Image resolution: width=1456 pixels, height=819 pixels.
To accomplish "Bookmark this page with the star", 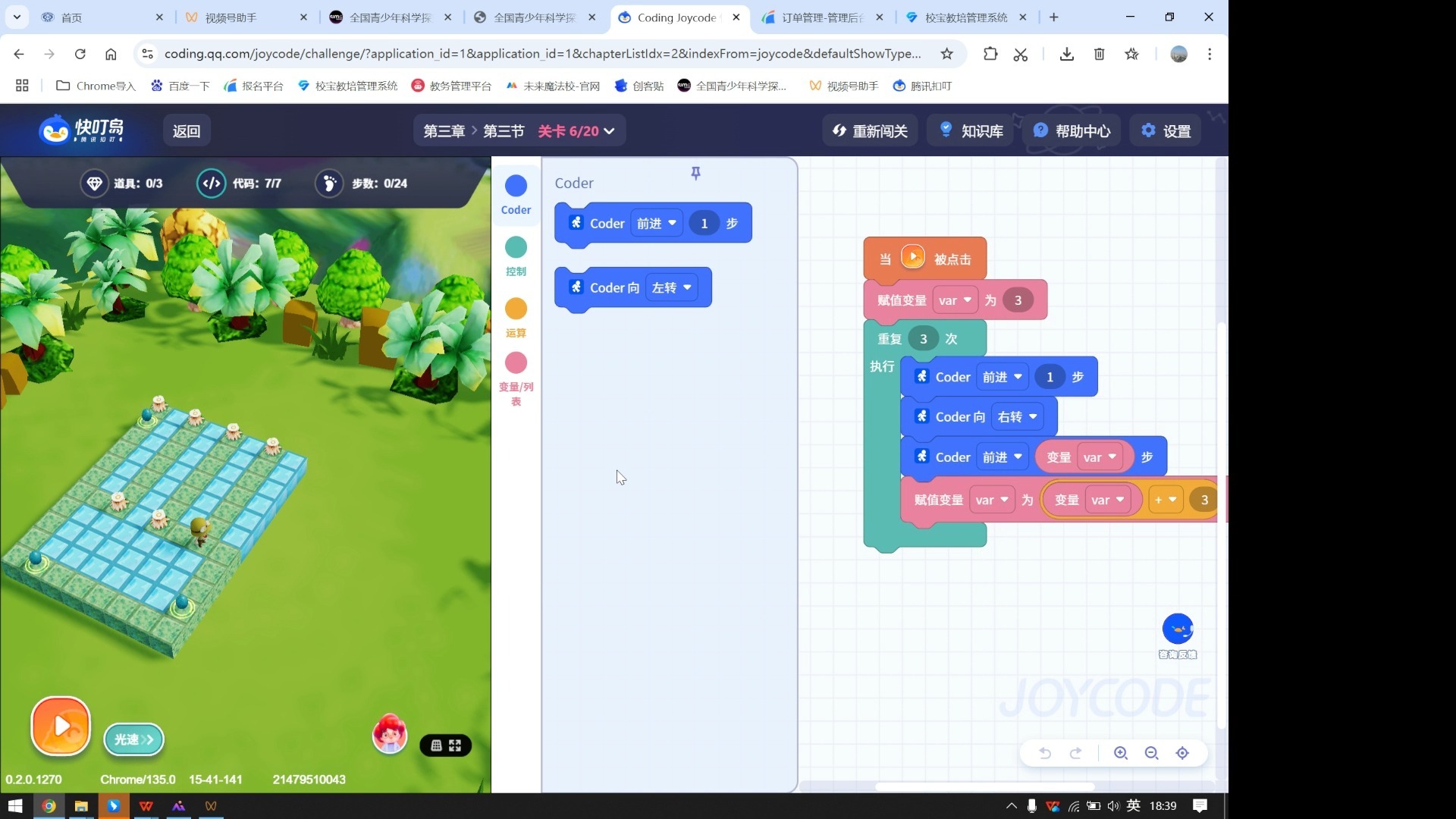I will (x=947, y=54).
